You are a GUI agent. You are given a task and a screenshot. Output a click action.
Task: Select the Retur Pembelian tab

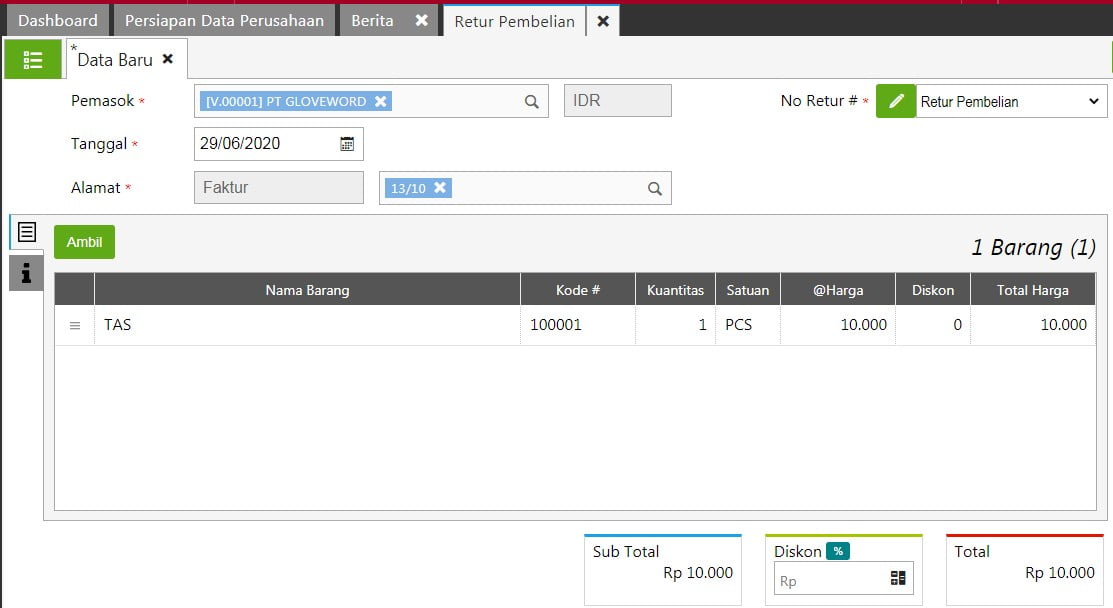pyautogui.click(x=515, y=21)
